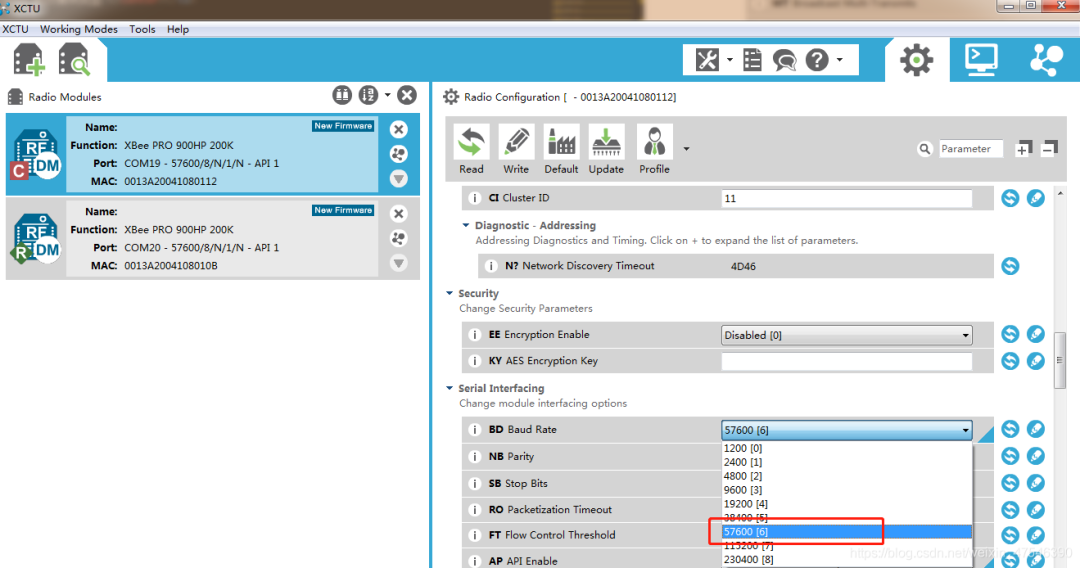Collapse the Serial Interfacing section
This screenshot has width=1080, height=568.
click(449, 388)
